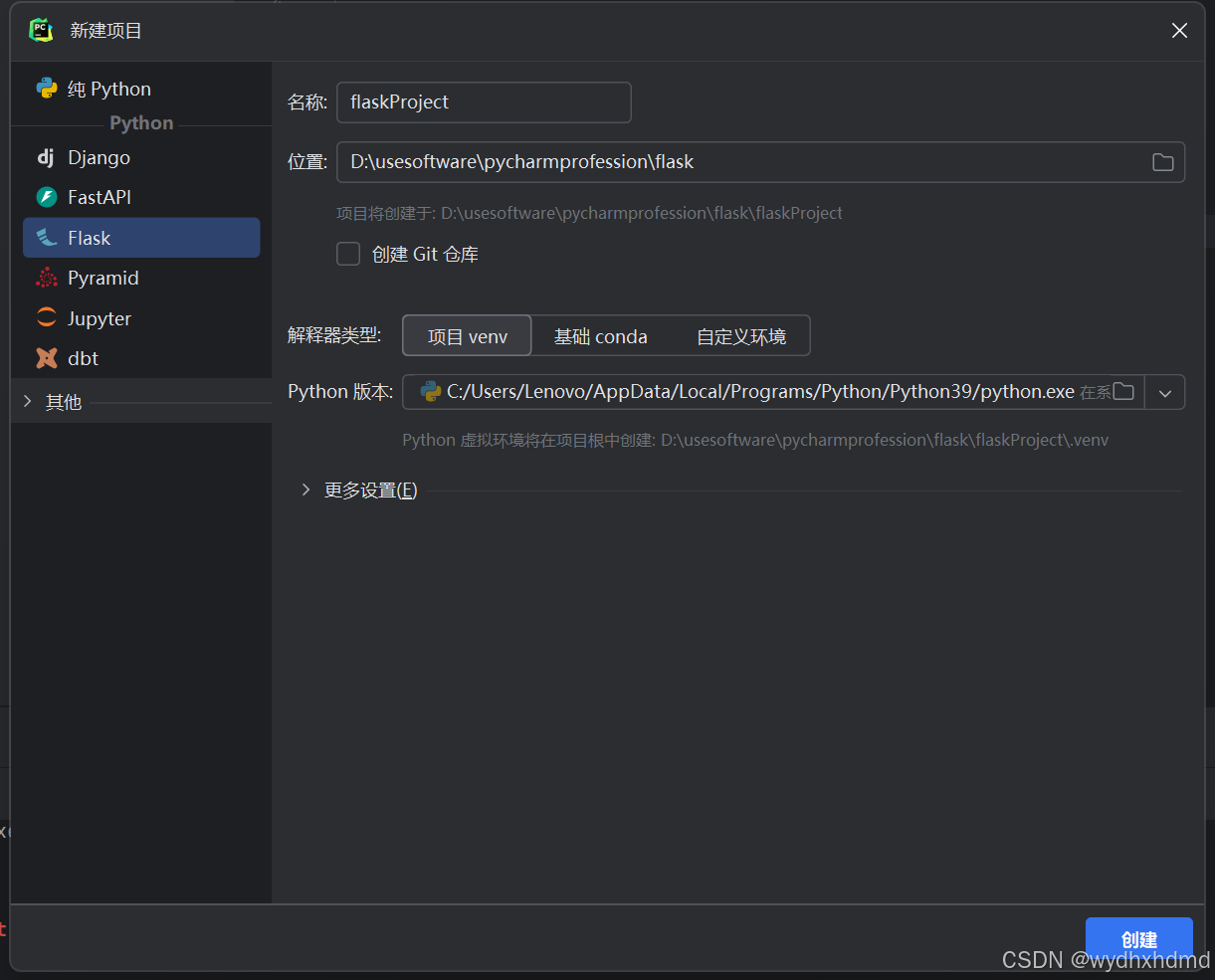Select dbt project type
Viewport: 1215px width, 980px height.
coord(141,358)
